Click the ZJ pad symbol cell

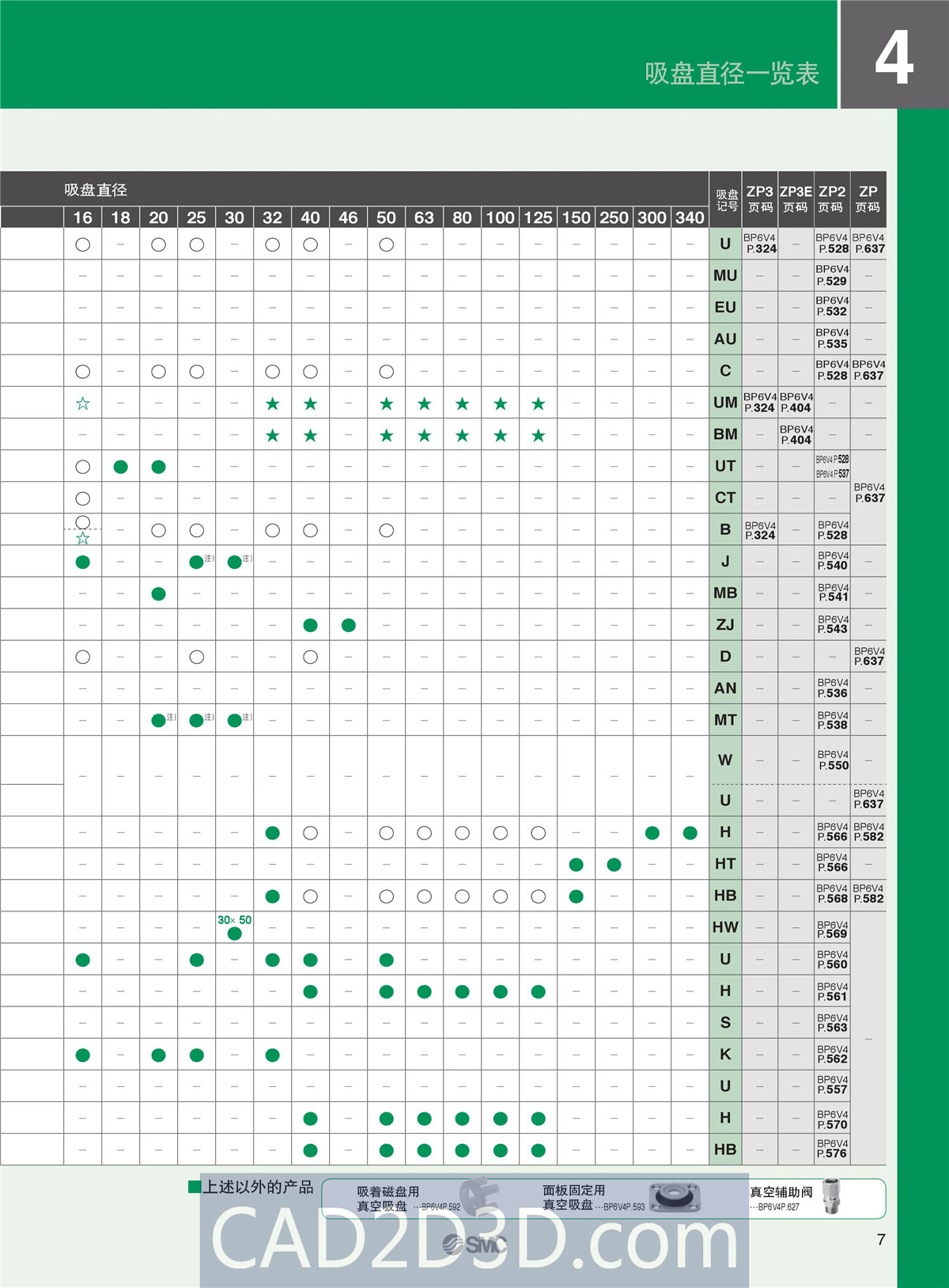pyautogui.click(x=725, y=625)
